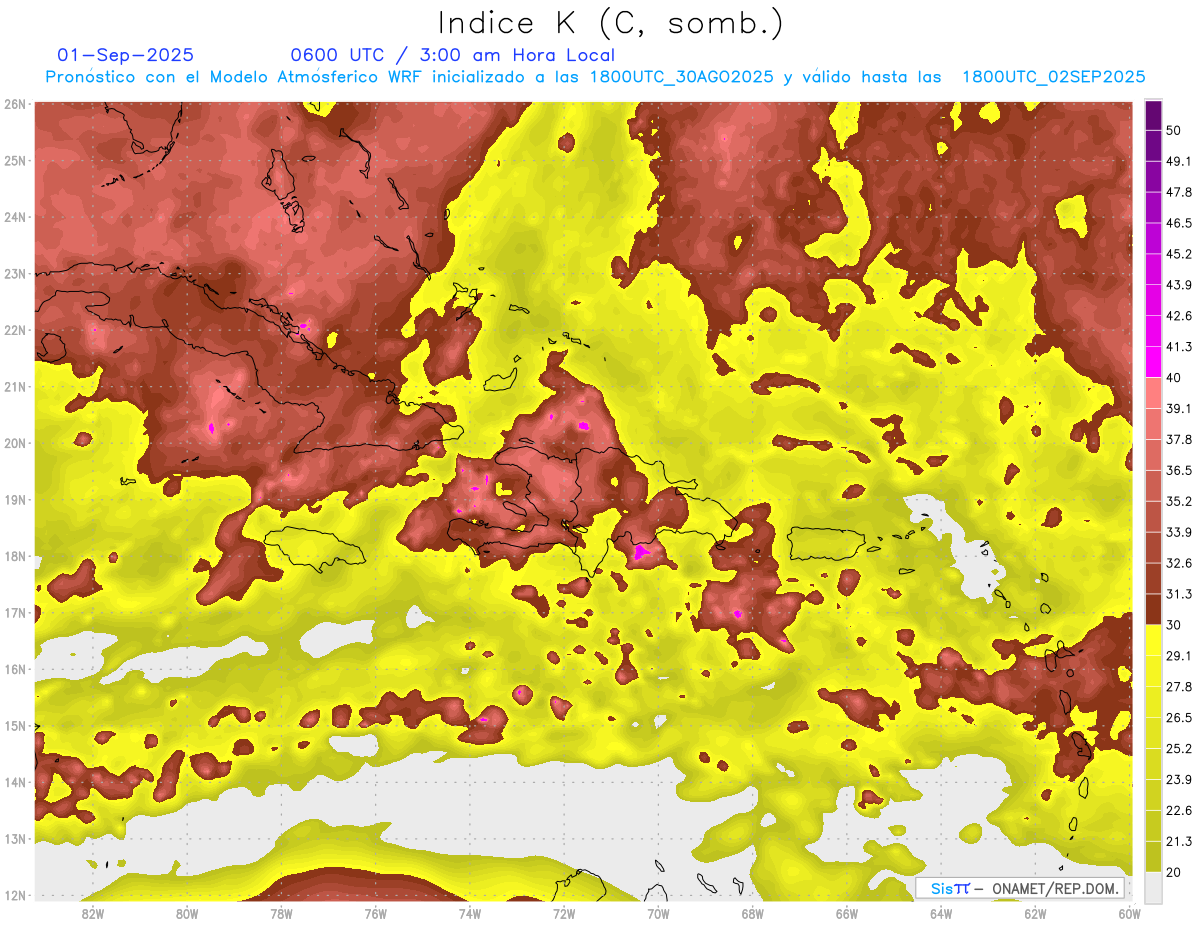This screenshot has width=1200, height=927.
Task: Click the '21N' latitude label
Action: coord(15,386)
